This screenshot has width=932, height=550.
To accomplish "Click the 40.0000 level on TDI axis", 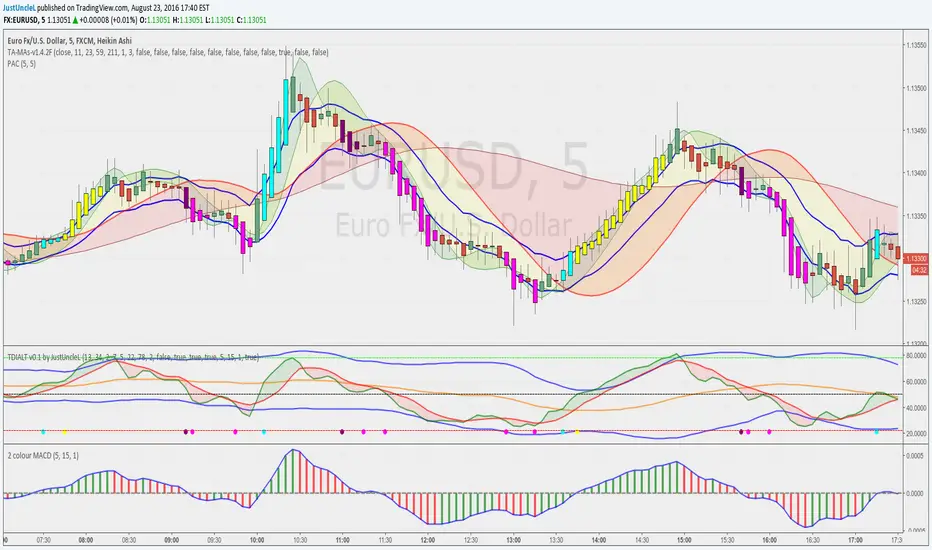I will 916,408.
